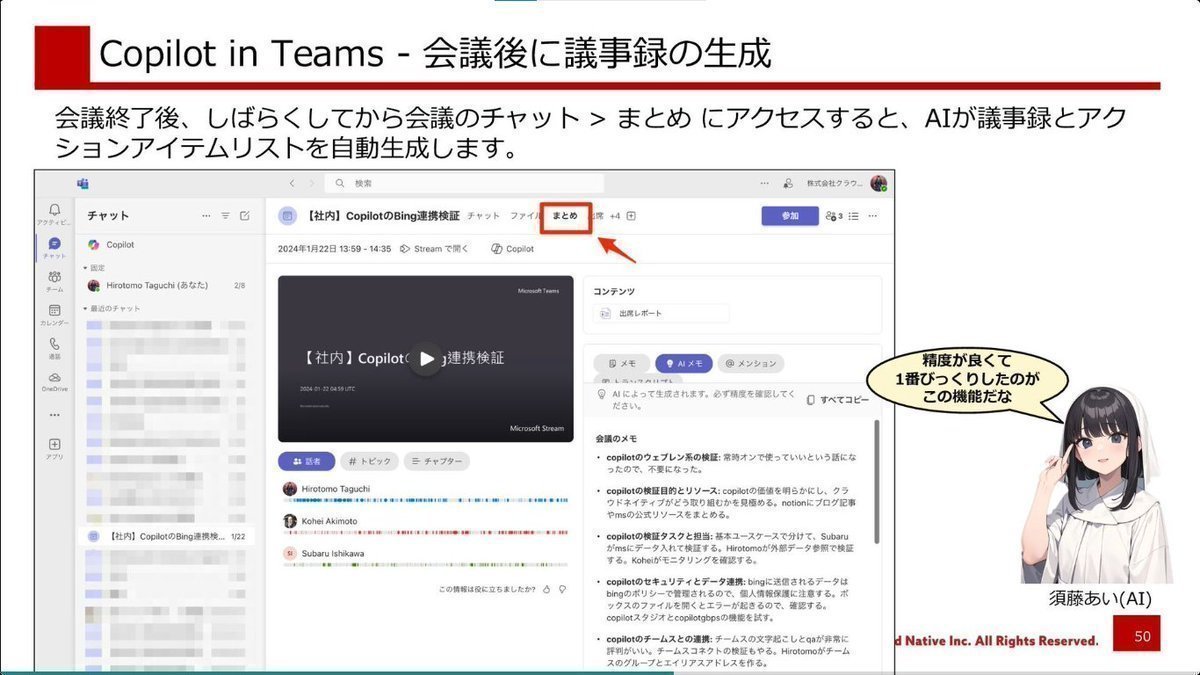Go back with the left chevron
1200x675 pixels.
click(x=291, y=183)
